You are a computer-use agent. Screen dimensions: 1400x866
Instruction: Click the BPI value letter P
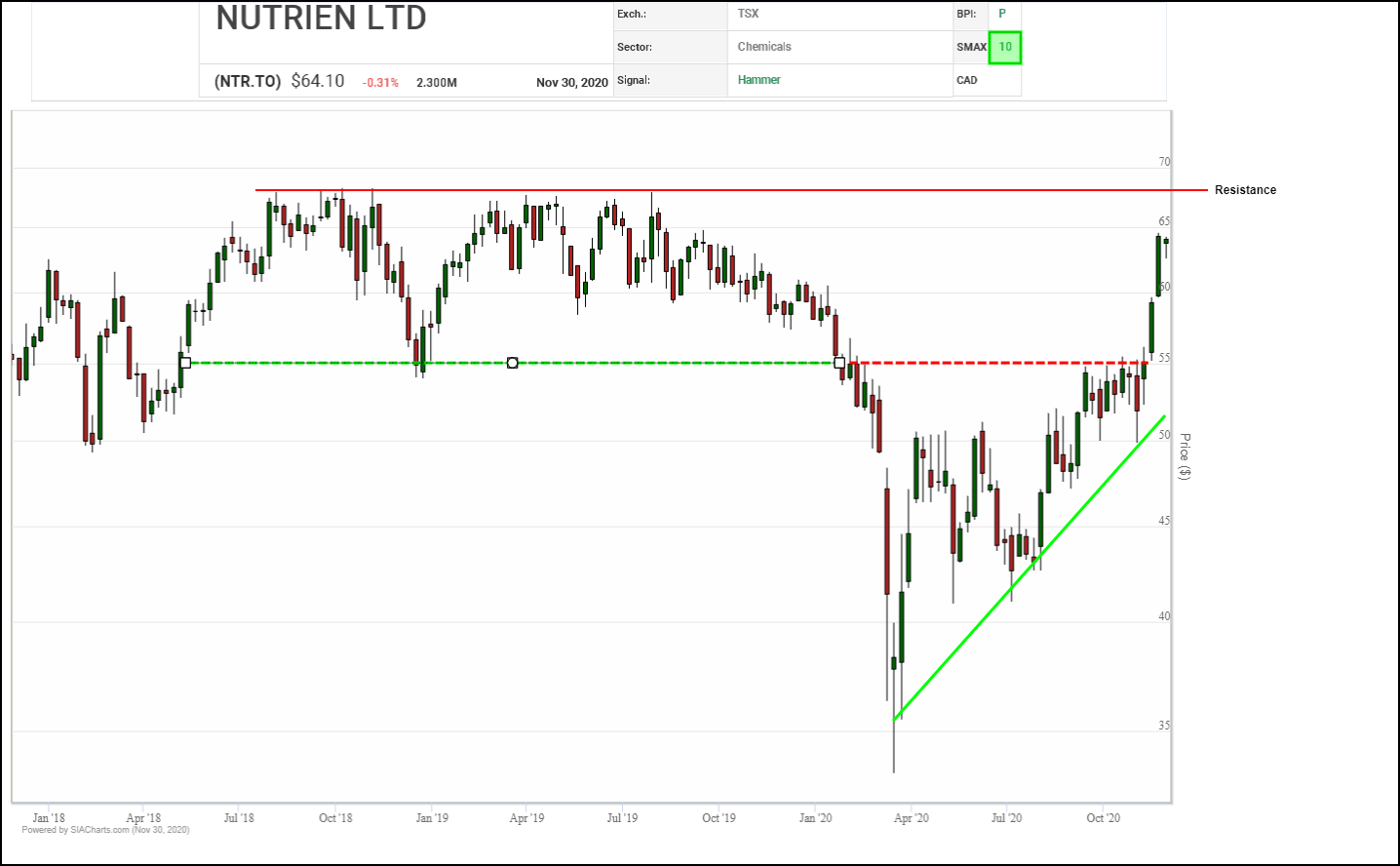[x=1002, y=14]
